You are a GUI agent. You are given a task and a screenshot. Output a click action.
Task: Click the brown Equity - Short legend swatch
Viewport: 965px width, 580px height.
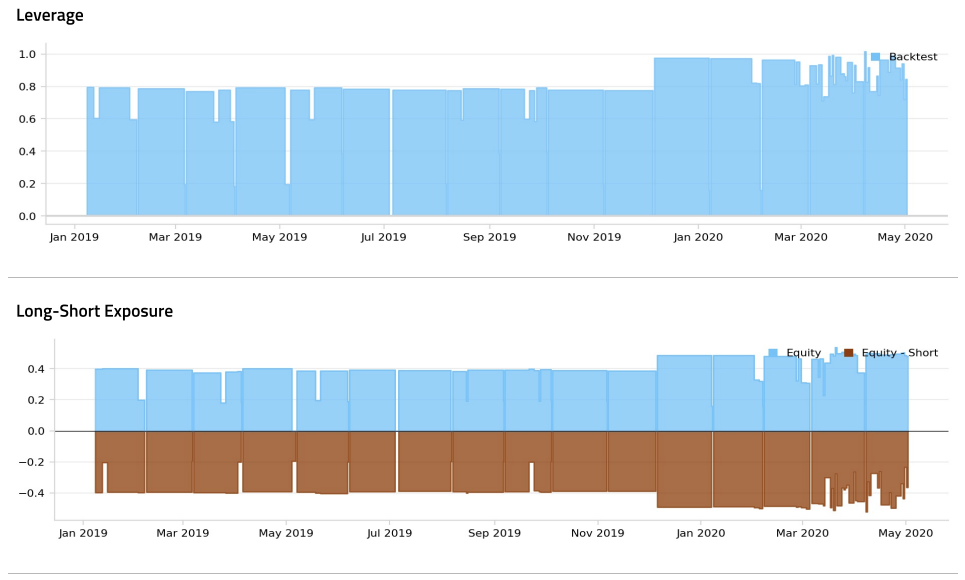(x=849, y=353)
